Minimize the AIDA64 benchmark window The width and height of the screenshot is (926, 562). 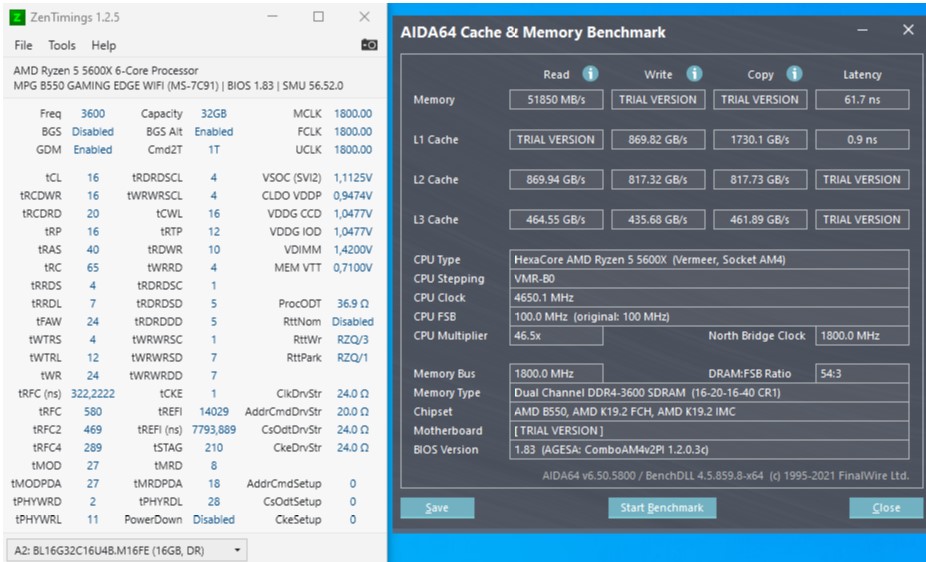pyautogui.click(x=862, y=30)
